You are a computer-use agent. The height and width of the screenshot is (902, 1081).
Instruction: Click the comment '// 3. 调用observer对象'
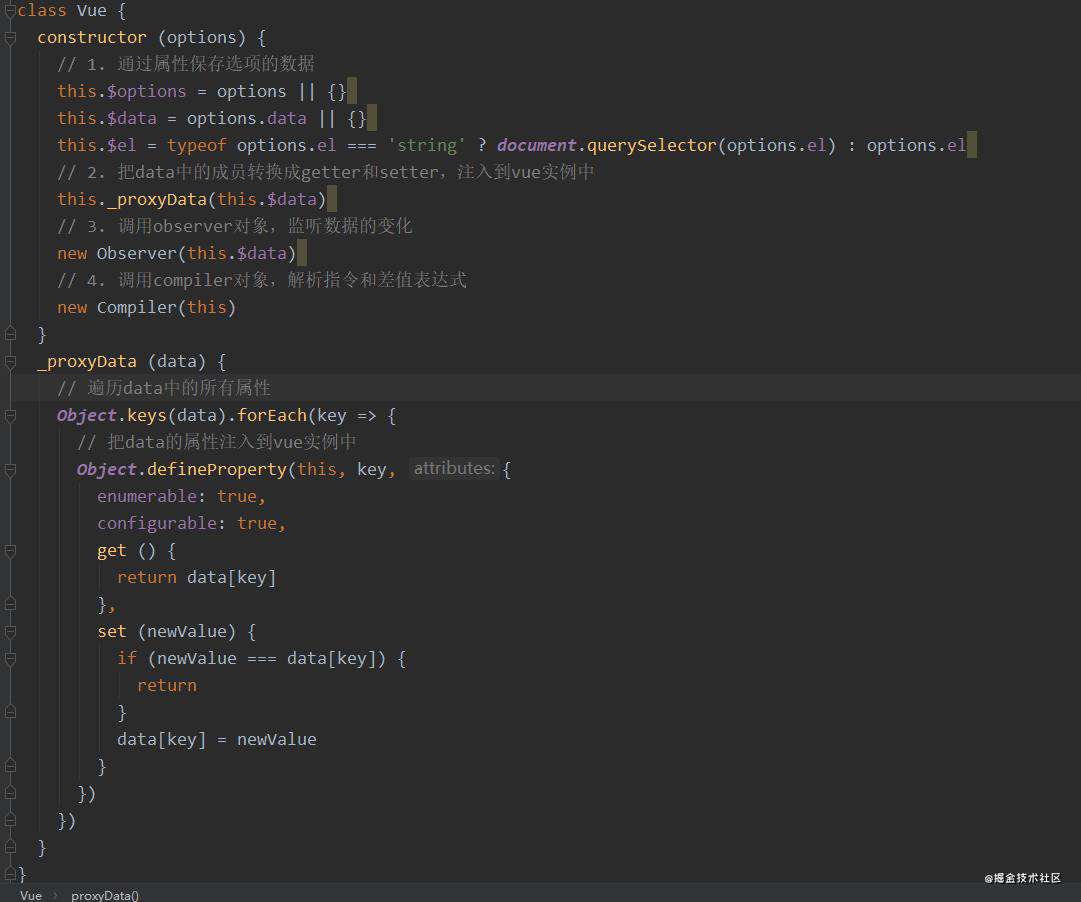pyautogui.click(x=235, y=226)
